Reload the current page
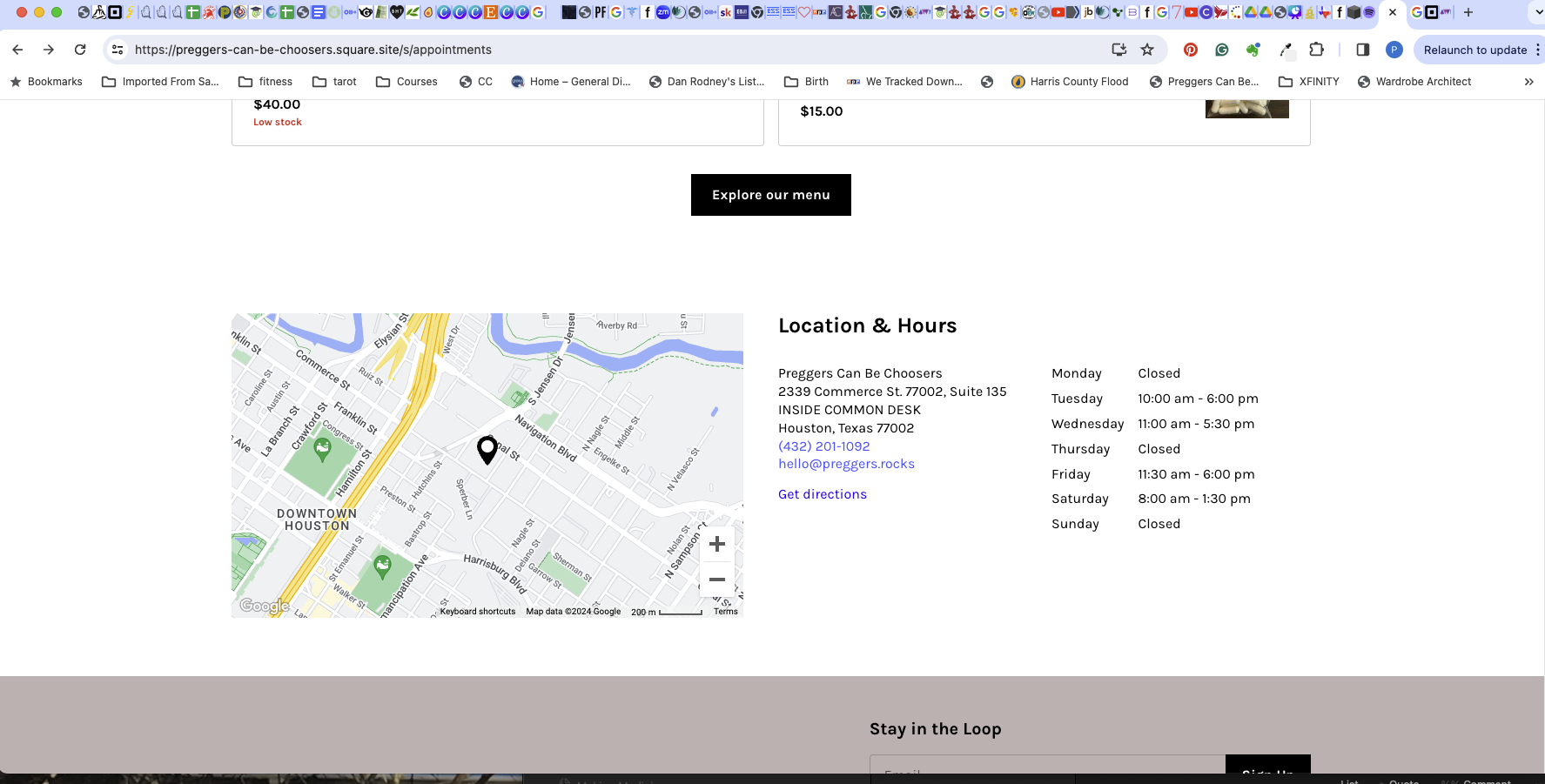Image resolution: width=1545 pixels, height=784 pixels. pos(80,50)
